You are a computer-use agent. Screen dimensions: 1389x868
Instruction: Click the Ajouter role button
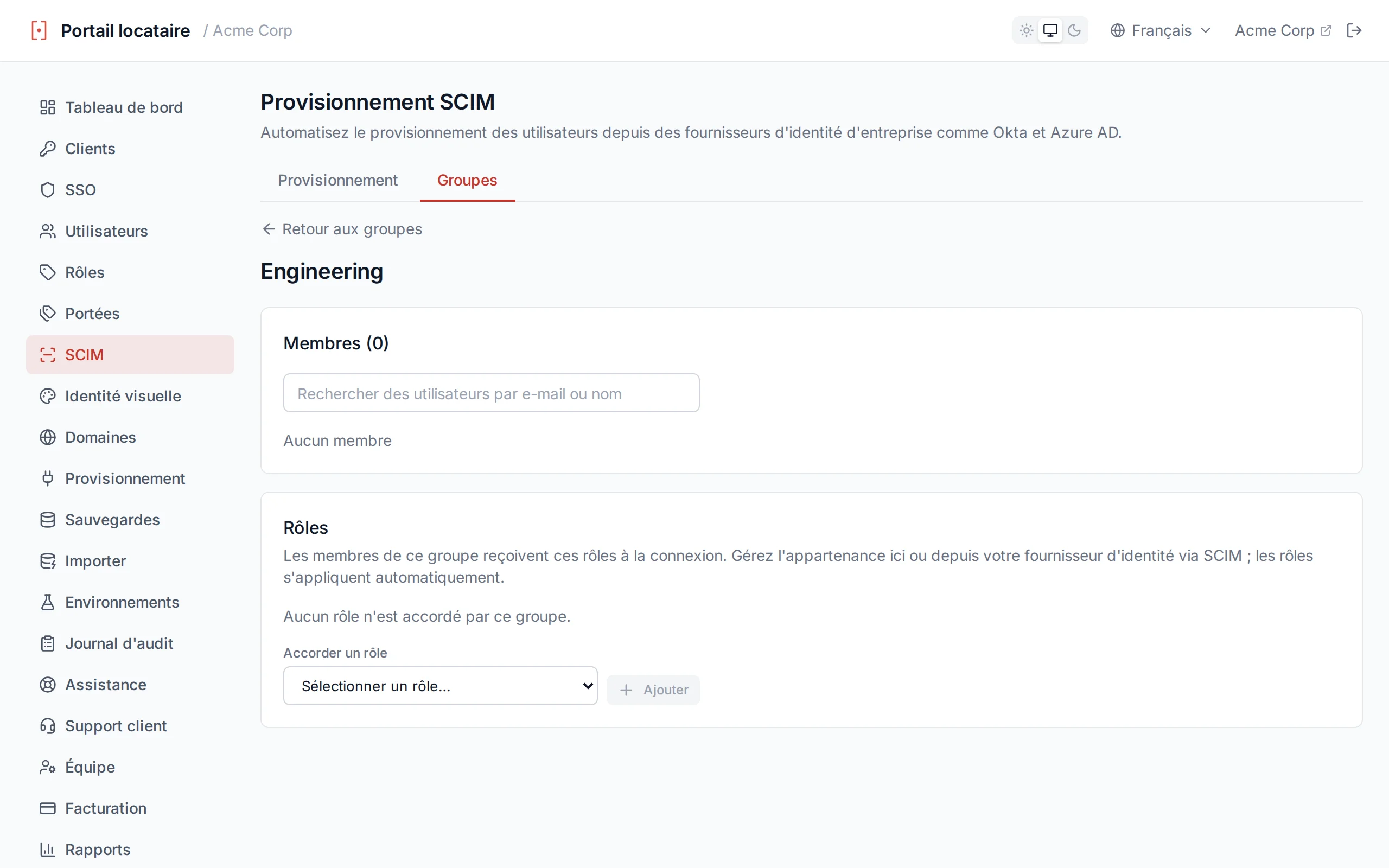coord(653,690)
